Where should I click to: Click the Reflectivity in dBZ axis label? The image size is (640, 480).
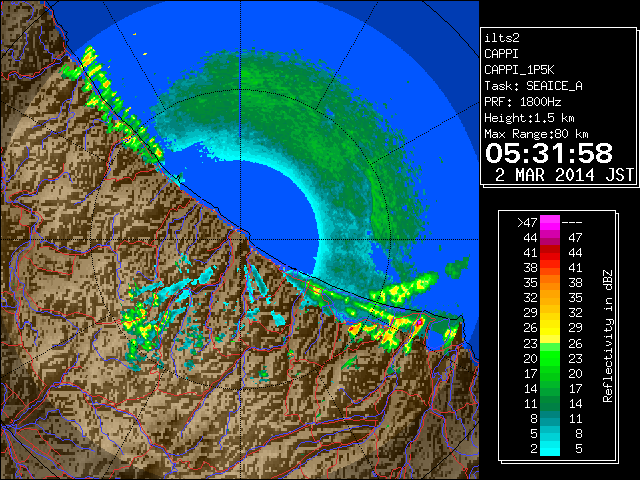[x=608, y=336]
